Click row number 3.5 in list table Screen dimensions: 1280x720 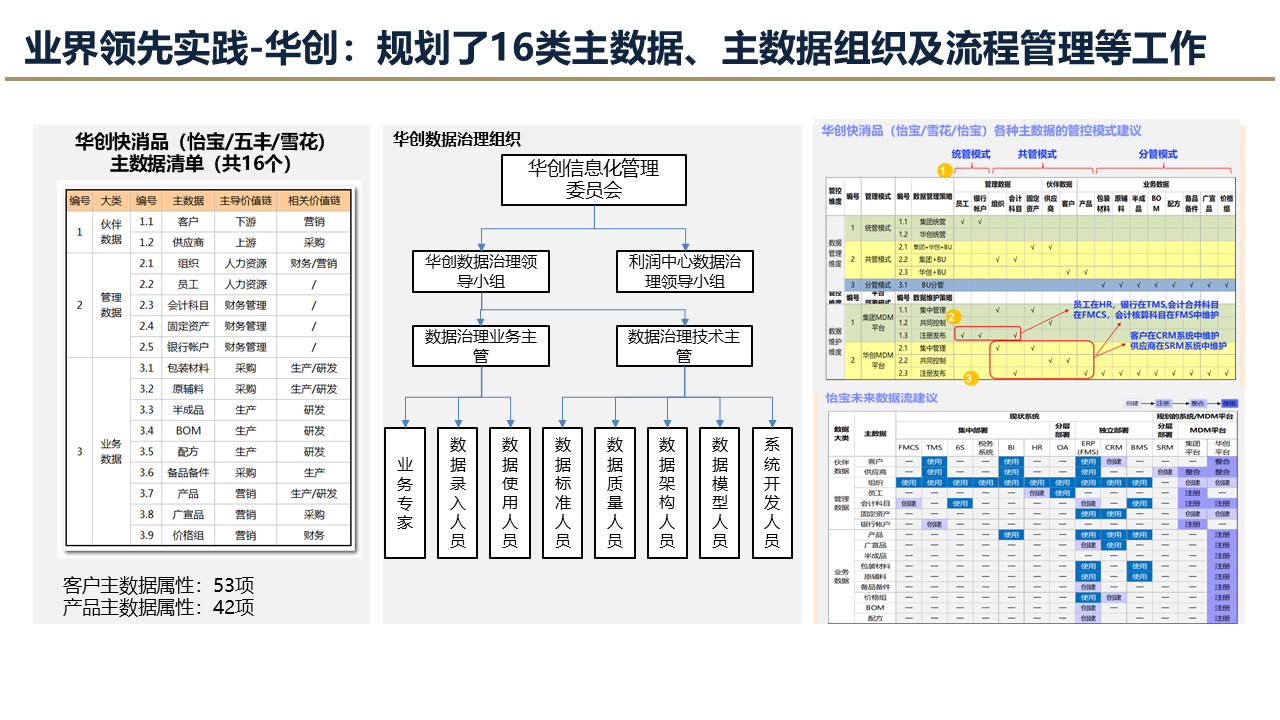click(x=146, y=452)
